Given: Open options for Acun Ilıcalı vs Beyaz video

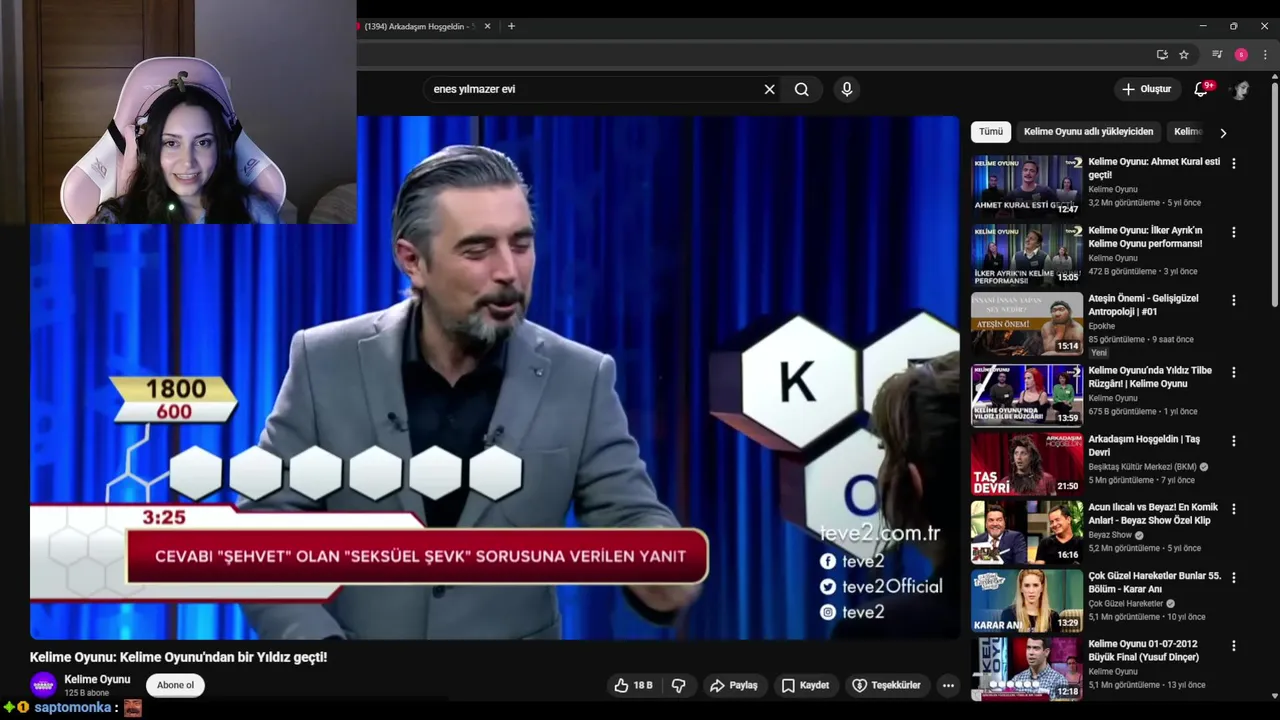Looking at the screenshot, I should (1233, 509).
